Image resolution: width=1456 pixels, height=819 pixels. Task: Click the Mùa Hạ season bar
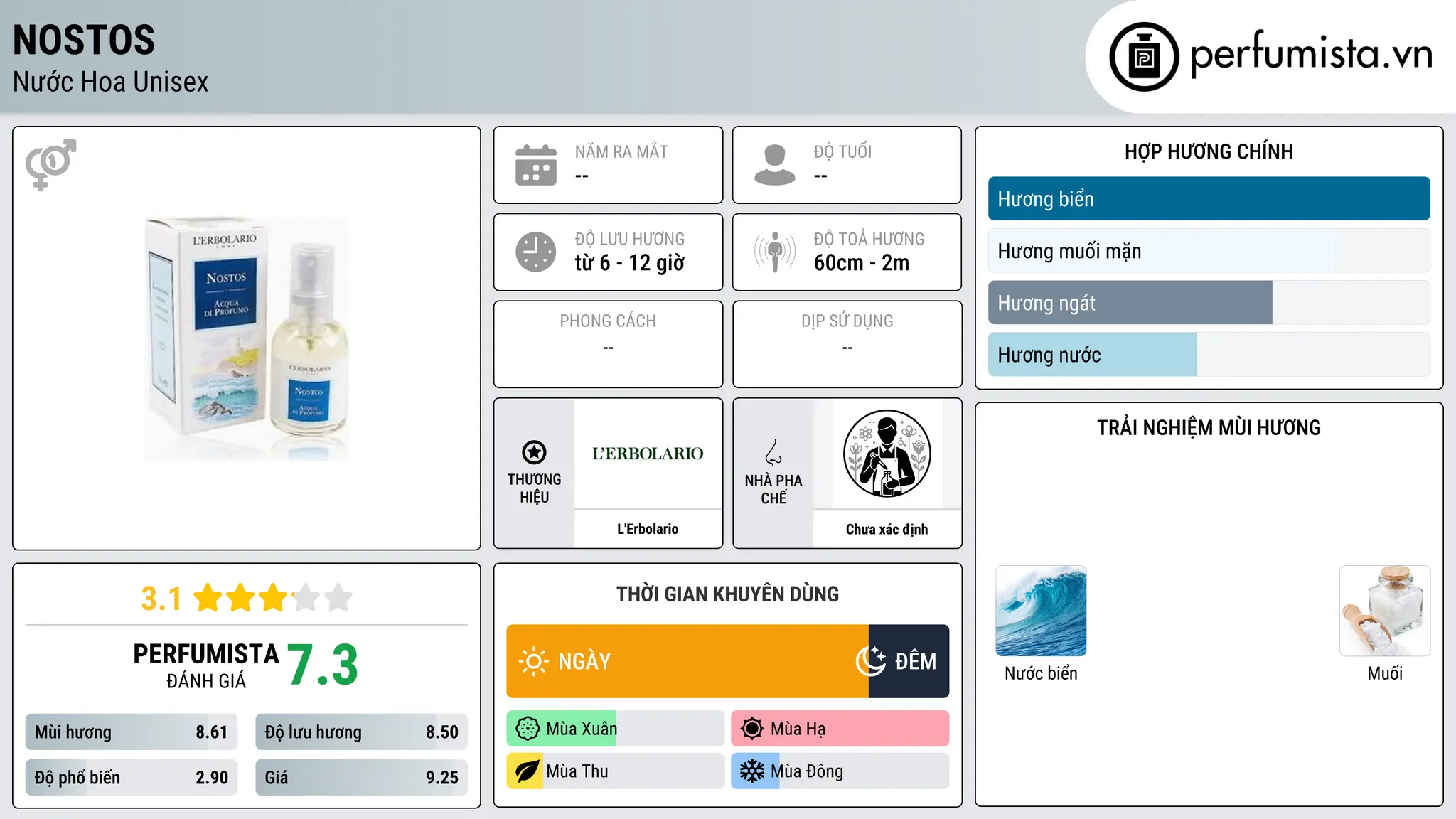point(840,729)
